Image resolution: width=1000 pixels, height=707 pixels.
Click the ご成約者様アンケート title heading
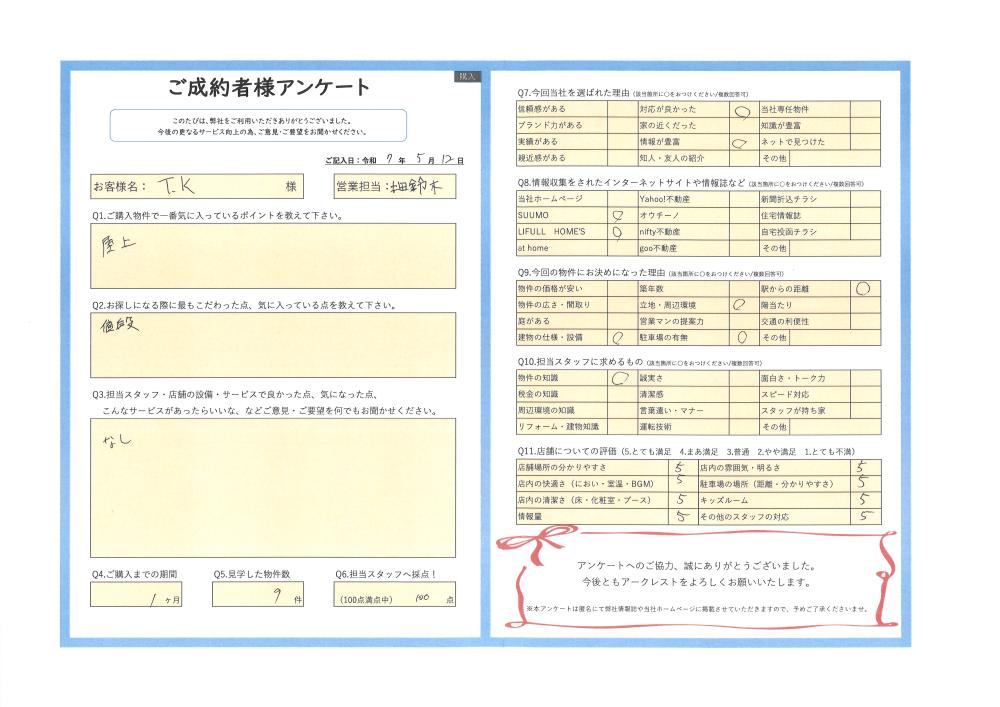[268, 87]
